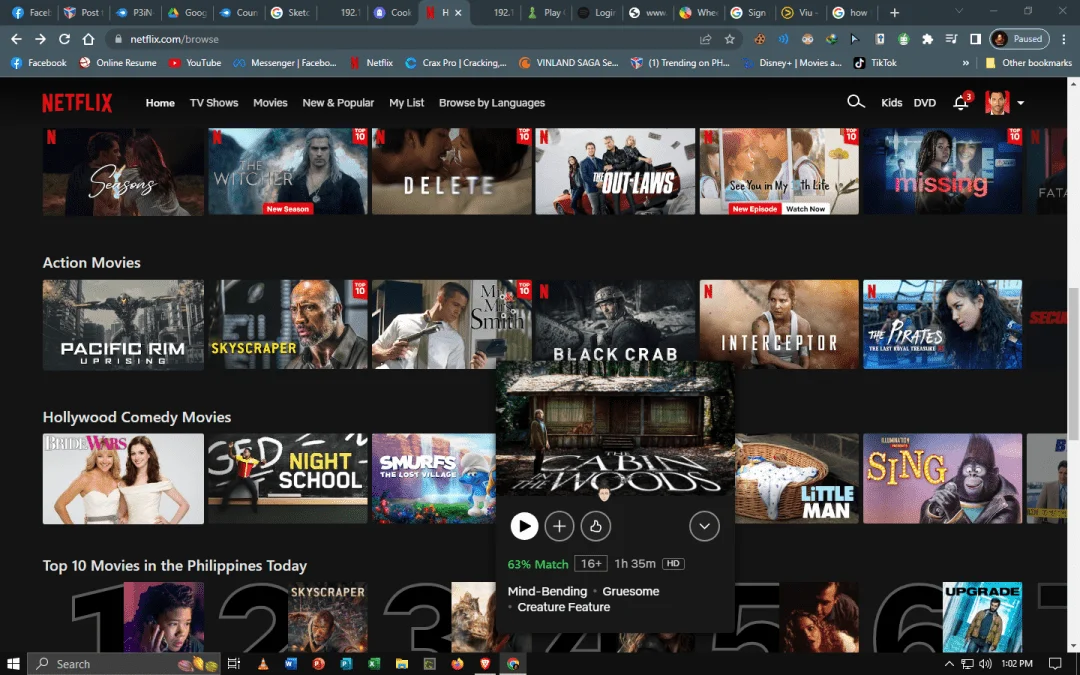Open Word from the taskbar
This screenshot has width=1080, height=675.
coord(290,664)
